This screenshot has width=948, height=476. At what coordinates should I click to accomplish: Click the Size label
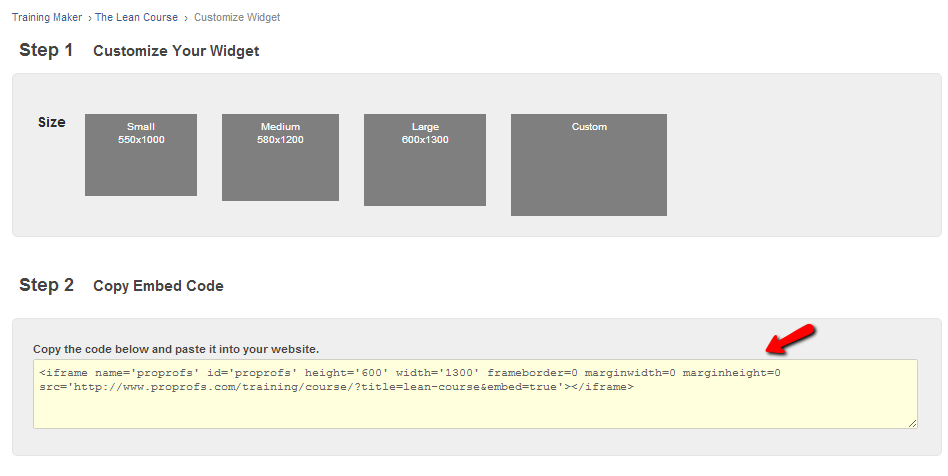(52, 122)
